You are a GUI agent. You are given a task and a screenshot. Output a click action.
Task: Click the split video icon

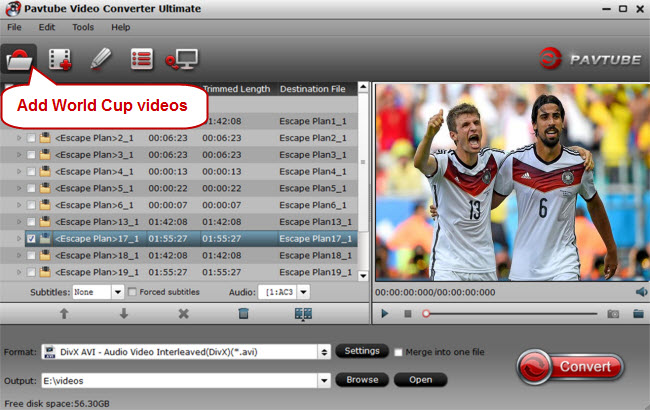click(x=303, y=314)
